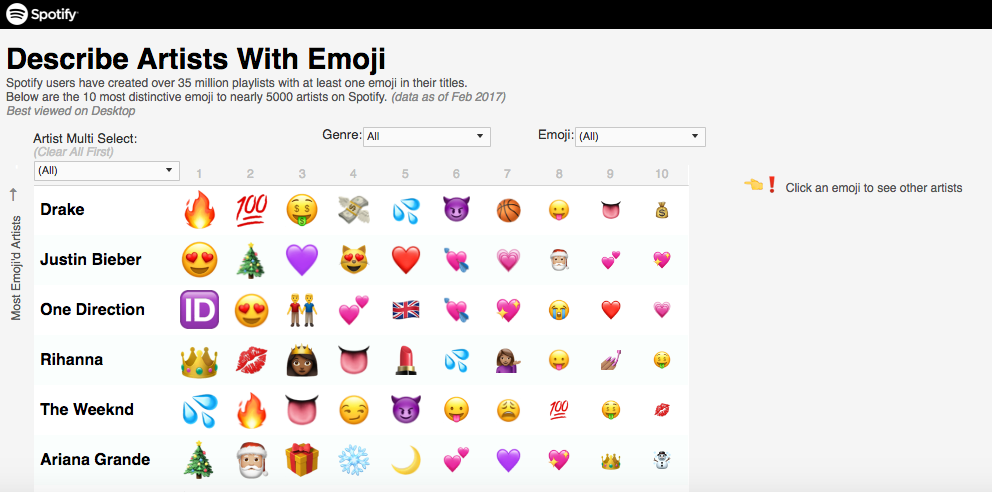Click Rihanna's nail polish emoji
This screenshot has width=992, height=492.
(x=611, y=360)
